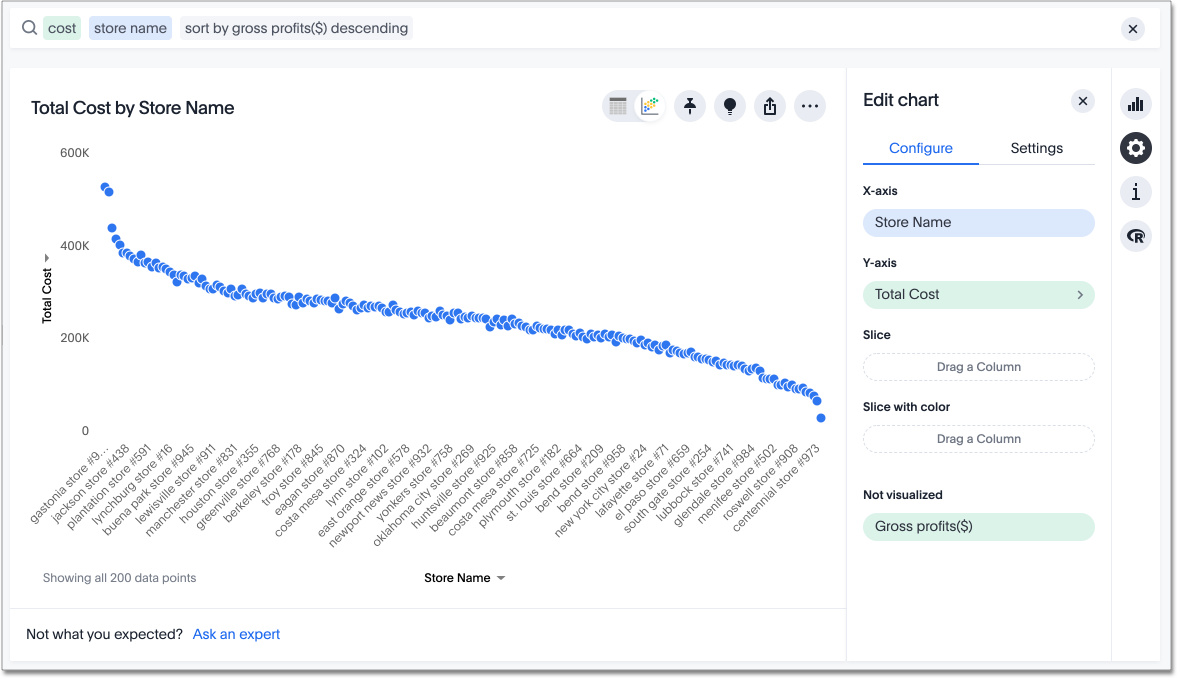Image resolution: width=1177 pixels, height=678 pixels.
Task: Switch to table view icon
Action: [x=618, y=106]
